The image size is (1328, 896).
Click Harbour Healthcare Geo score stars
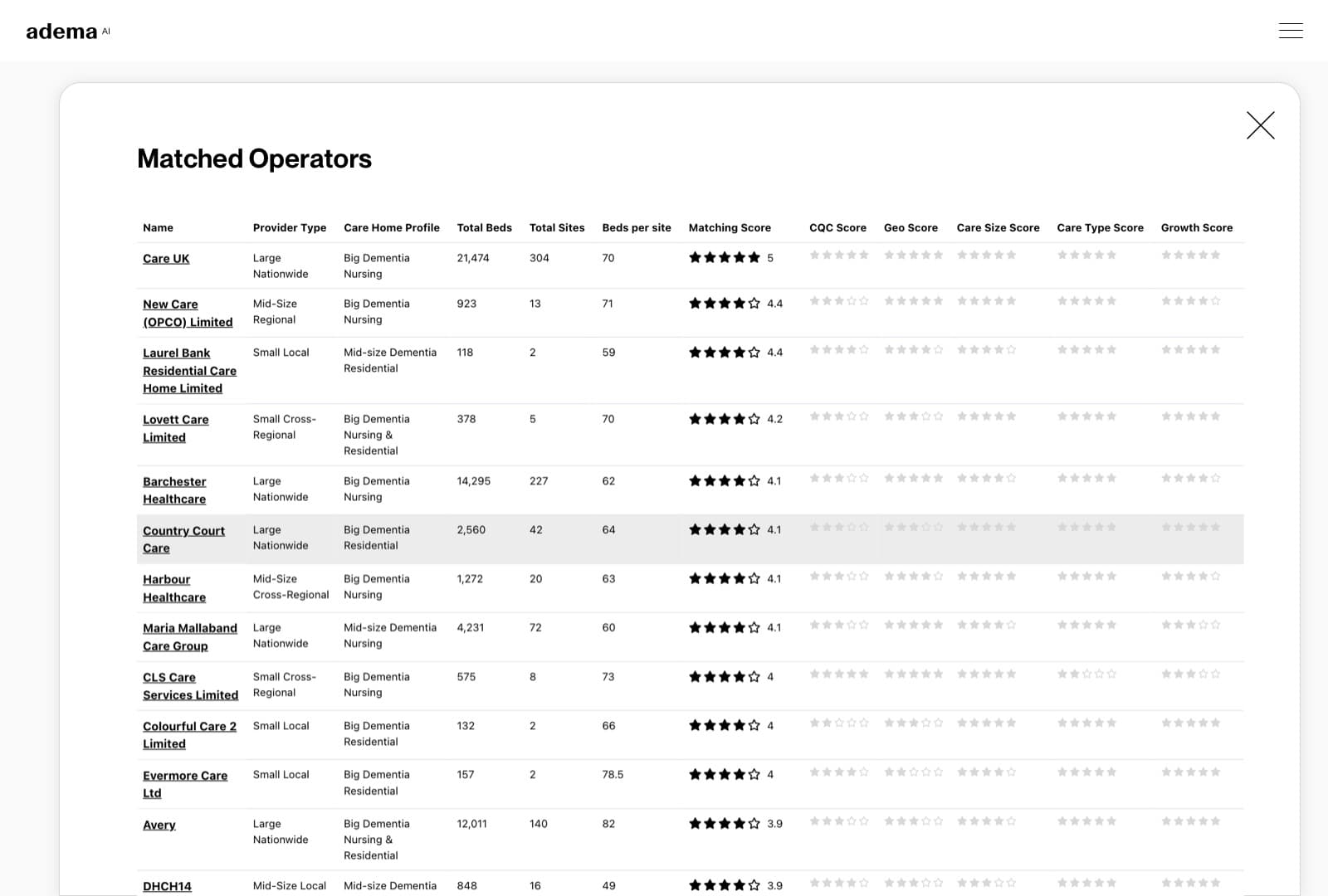[914, 576]
